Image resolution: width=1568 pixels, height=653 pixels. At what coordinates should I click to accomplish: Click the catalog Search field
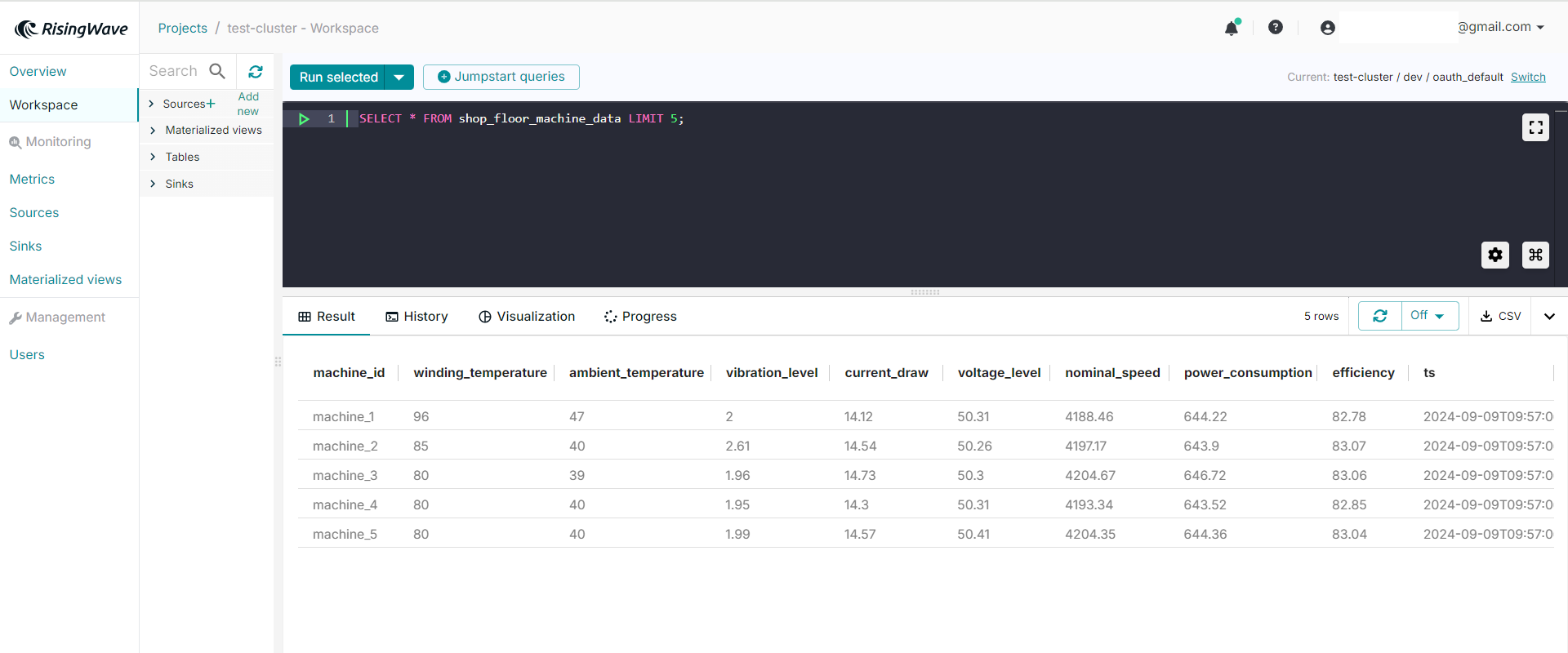[175, 72]
